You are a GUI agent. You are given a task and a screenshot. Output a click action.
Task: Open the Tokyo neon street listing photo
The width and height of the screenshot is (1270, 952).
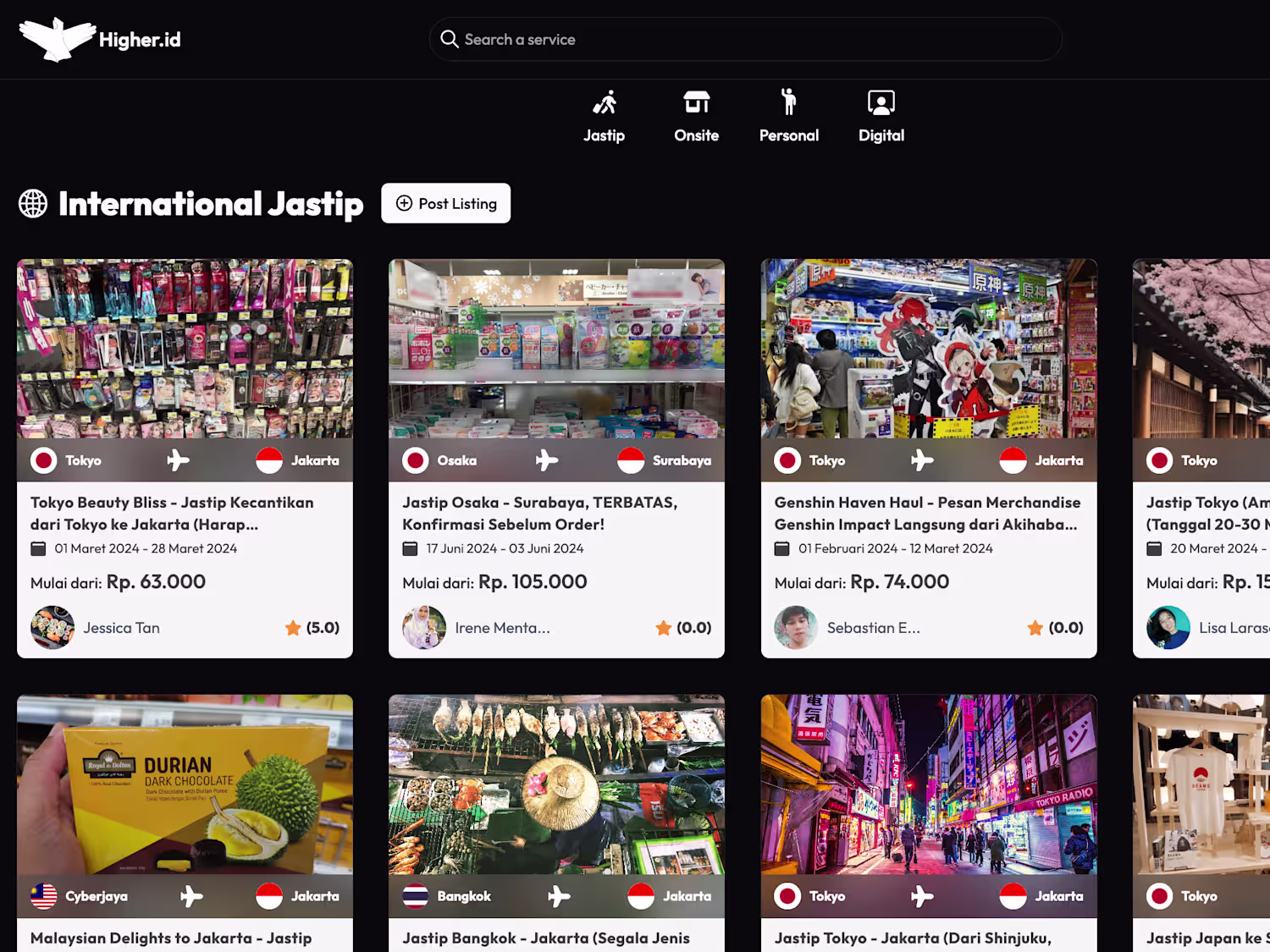pyautogui.click(x=929, y=784)
